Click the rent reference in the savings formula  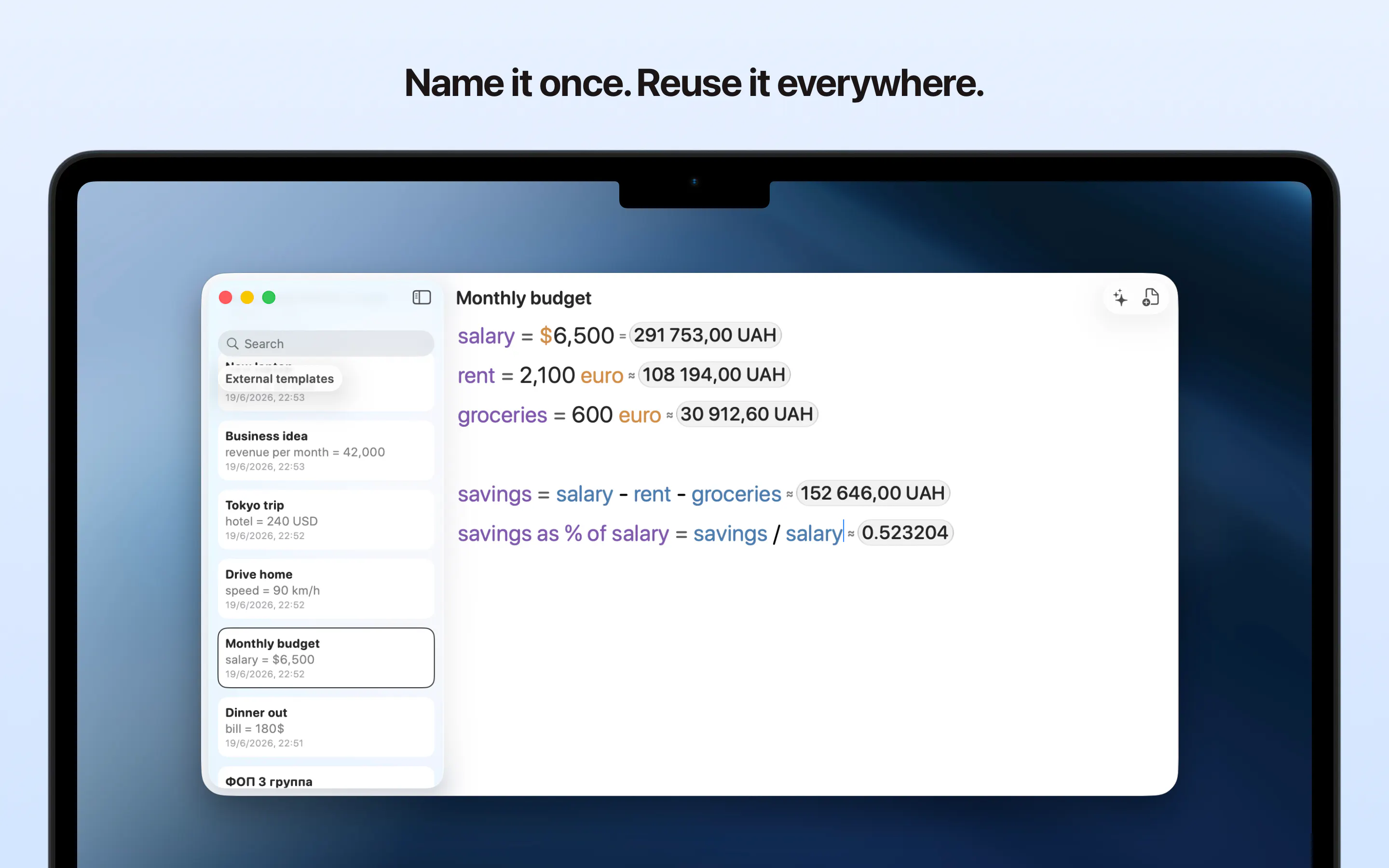(x=652, y=495)
